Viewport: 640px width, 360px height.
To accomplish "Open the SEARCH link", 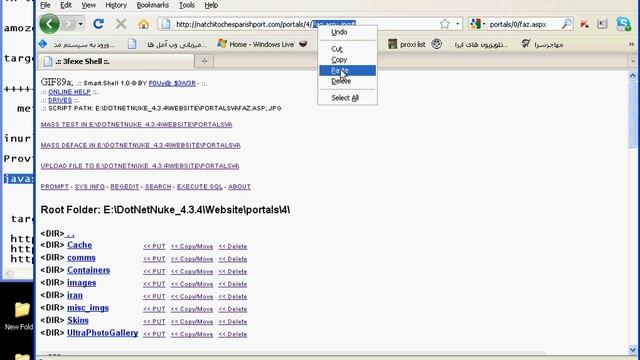I will (x=158, y=187).
